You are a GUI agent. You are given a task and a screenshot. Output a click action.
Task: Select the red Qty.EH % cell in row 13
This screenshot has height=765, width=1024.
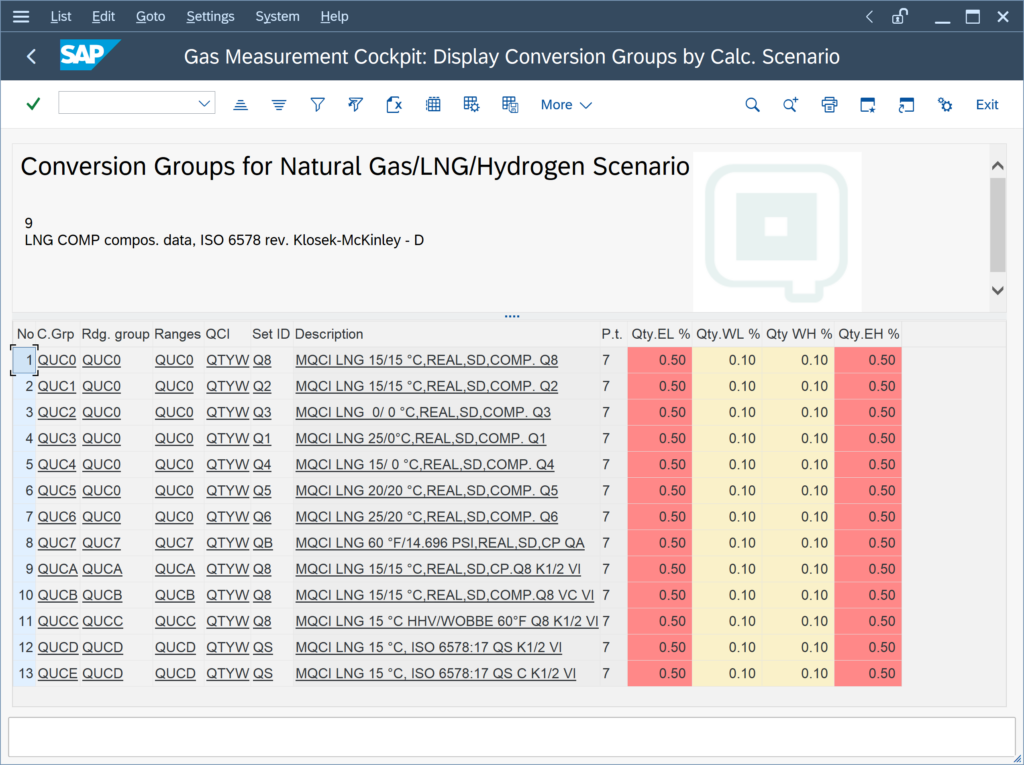868,674
